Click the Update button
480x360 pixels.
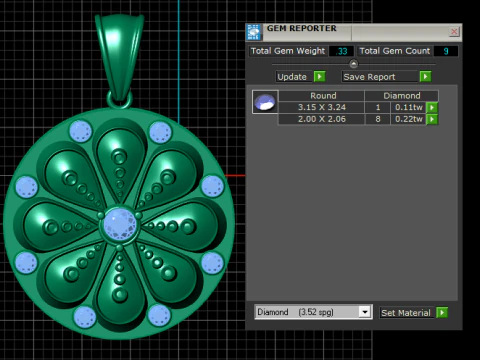294,77
